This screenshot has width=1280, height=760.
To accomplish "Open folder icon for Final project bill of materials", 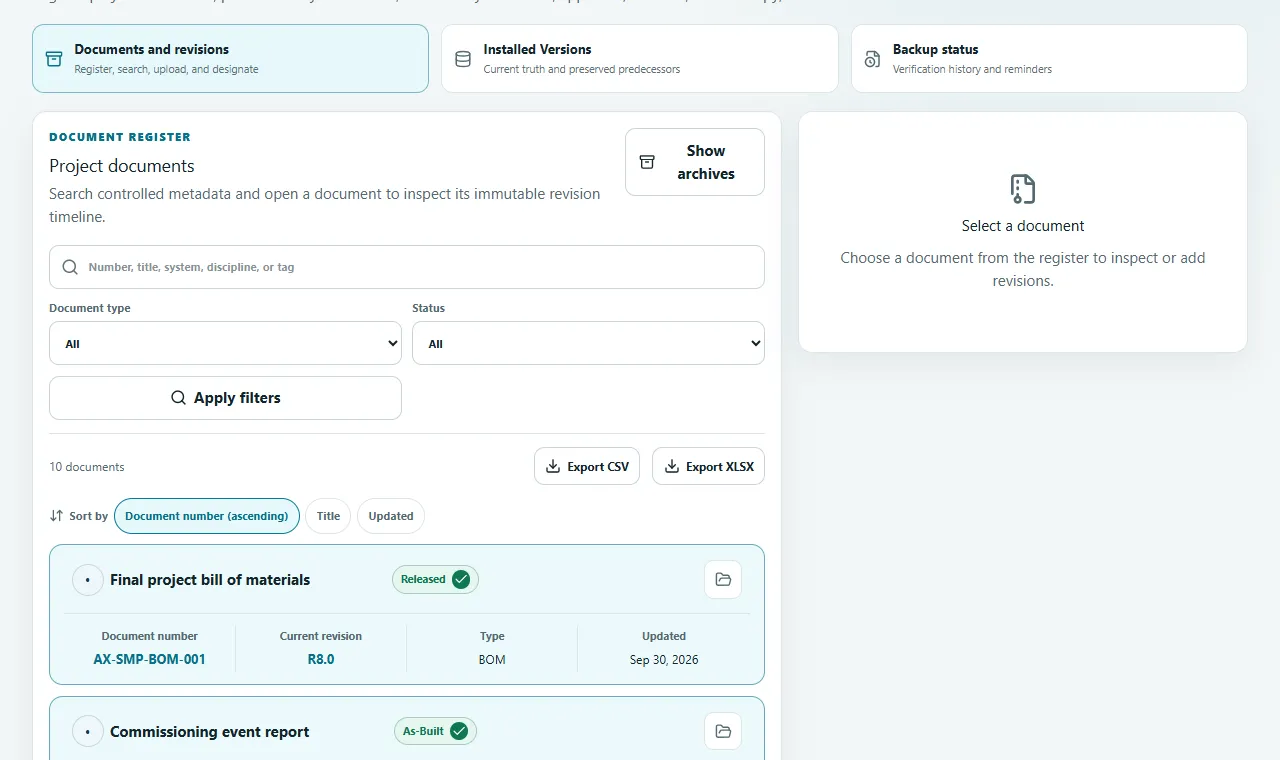I will point(723,580).
